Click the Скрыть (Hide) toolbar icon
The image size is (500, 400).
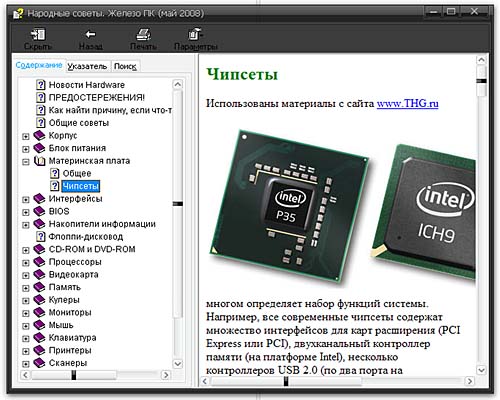click(x=38, y=34)
